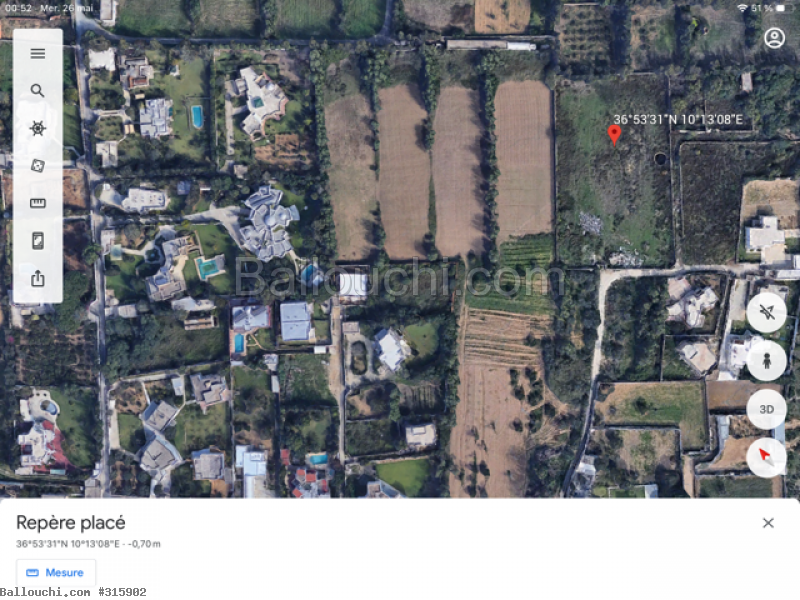The height and width of the screenshot is (600, 800).
Task: Tap the red placemark pin on map
Action: [x=614, y=135]
